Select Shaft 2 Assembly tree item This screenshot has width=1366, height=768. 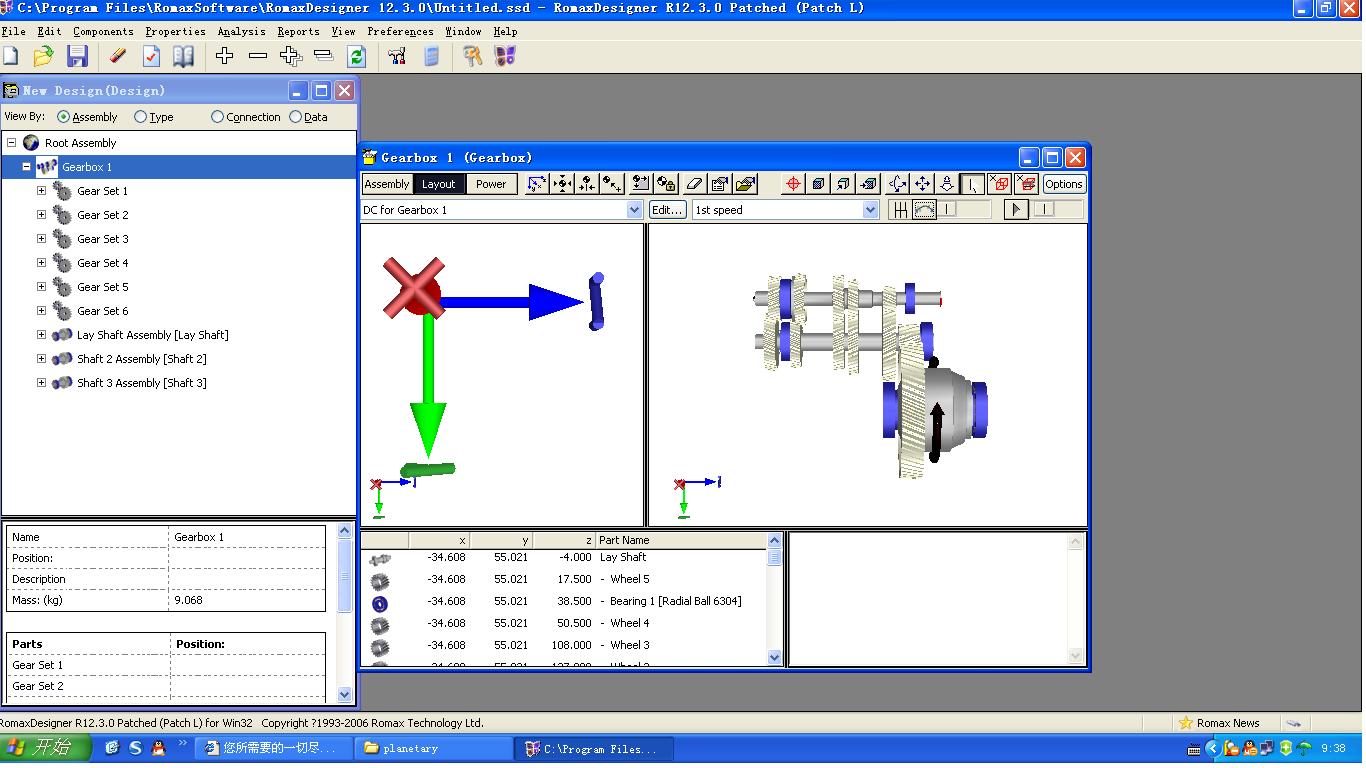click(142, 359)
